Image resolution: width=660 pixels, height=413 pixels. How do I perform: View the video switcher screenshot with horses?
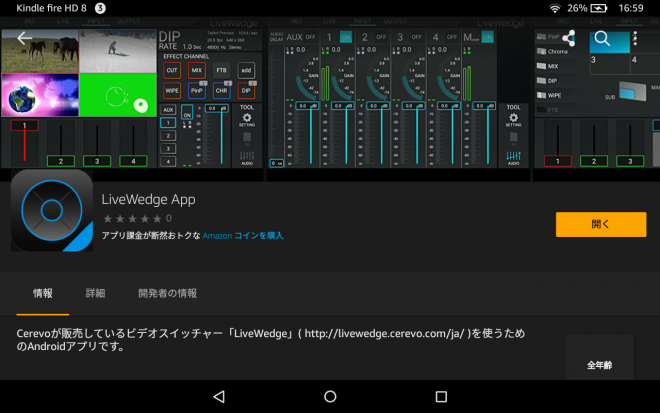(132, 99)
